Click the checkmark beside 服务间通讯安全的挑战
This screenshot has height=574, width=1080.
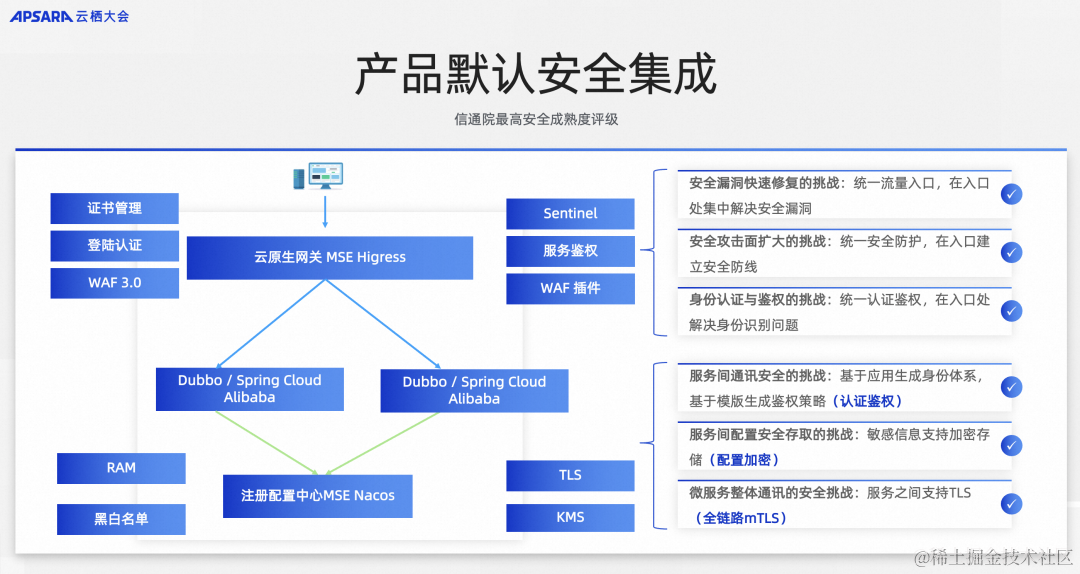point(1011,387)
